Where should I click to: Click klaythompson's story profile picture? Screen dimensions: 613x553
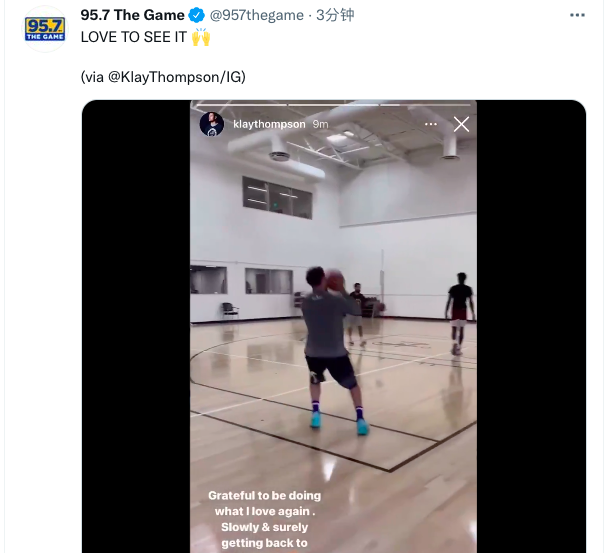pyautogui.click(x=212, y=124)
